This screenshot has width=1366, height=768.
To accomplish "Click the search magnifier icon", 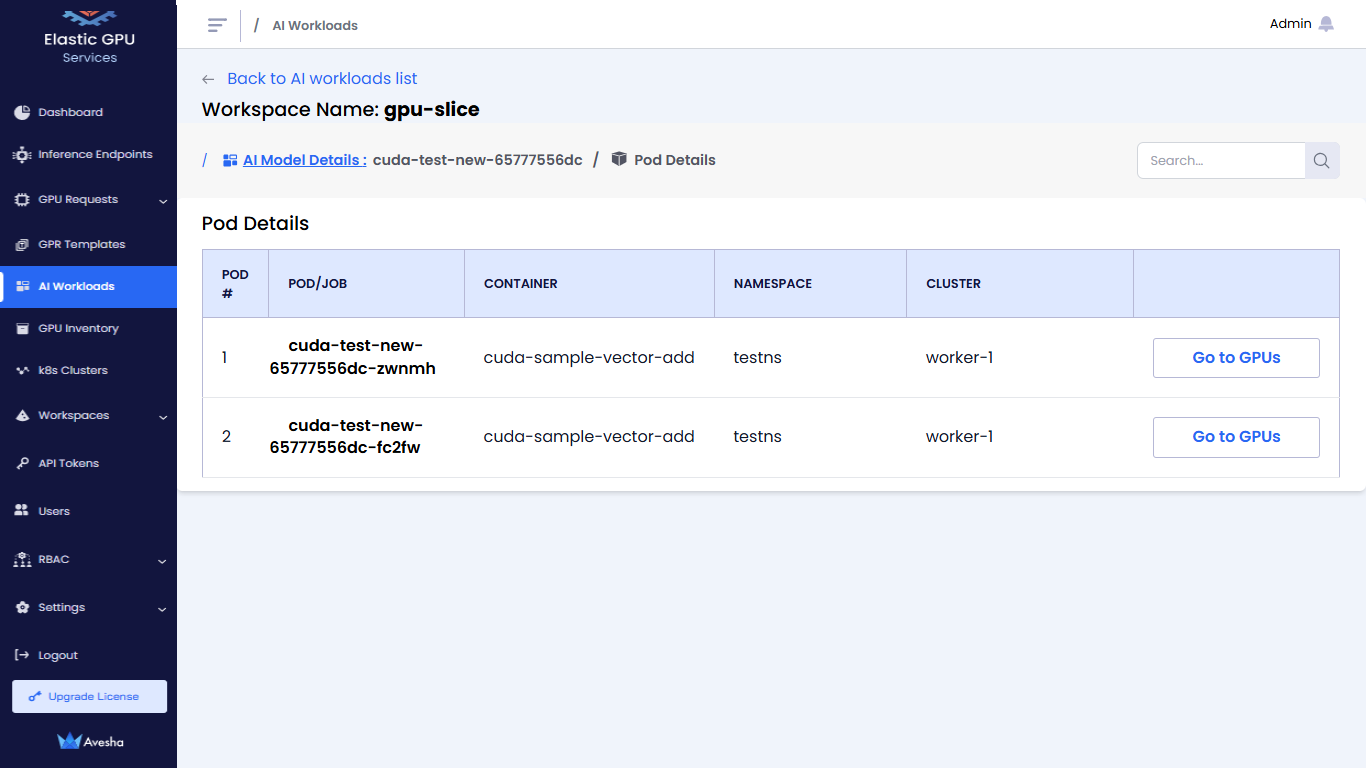I will coord(1321,161).
